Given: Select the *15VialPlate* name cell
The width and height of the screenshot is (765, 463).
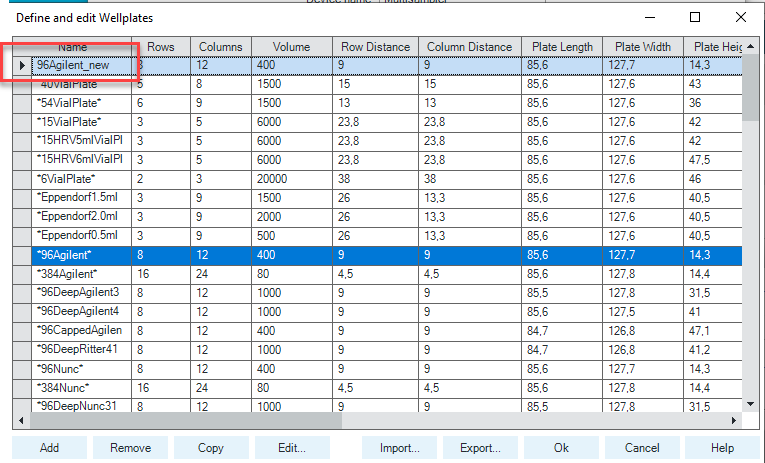Looking at the screenshot, I should click(81, 122).
